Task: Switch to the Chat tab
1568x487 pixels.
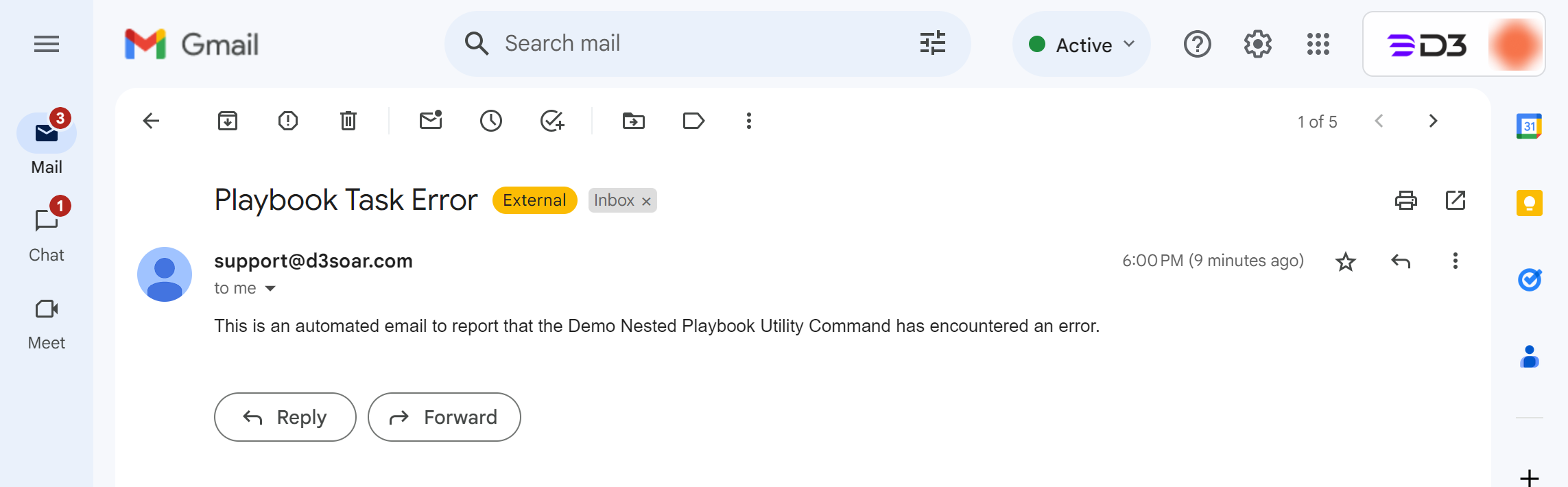Action: (47, 233)
